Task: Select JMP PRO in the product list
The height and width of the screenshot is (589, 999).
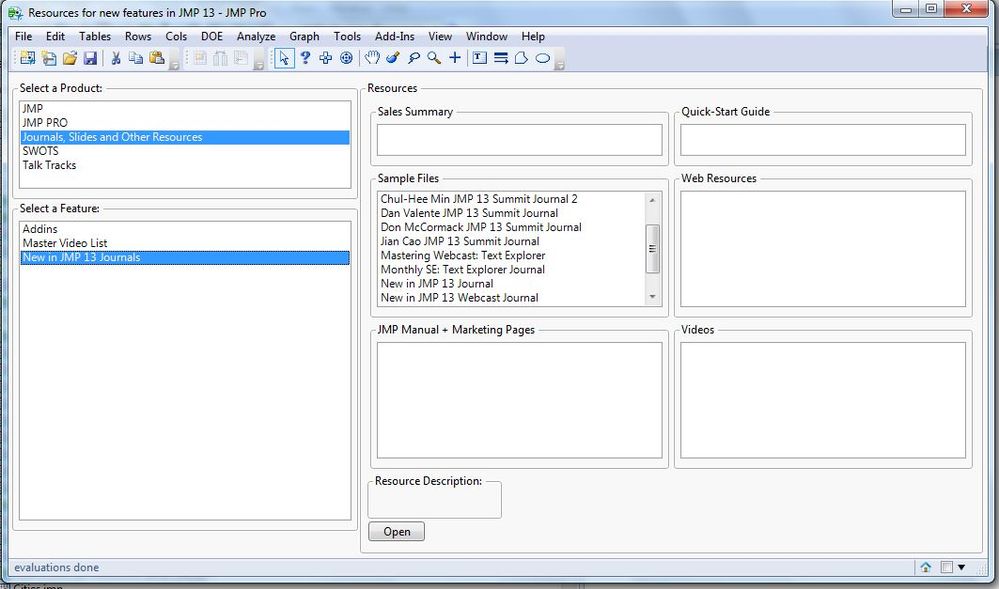Action: (x=185, y=122)
